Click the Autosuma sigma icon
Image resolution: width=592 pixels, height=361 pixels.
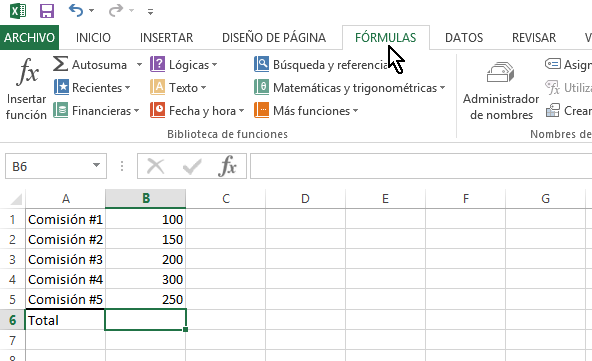60,64
